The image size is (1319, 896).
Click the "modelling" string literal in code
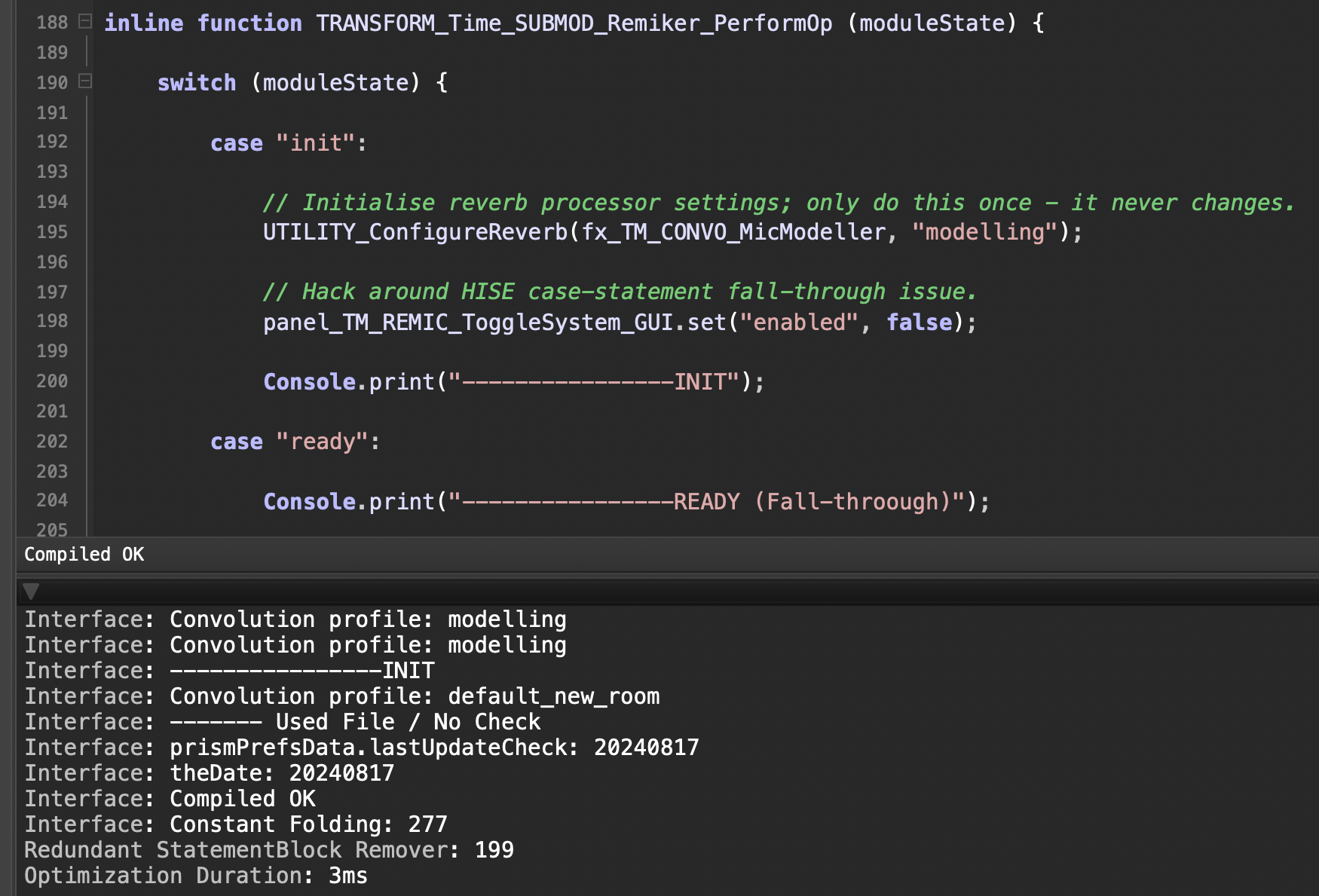(985, 232)
